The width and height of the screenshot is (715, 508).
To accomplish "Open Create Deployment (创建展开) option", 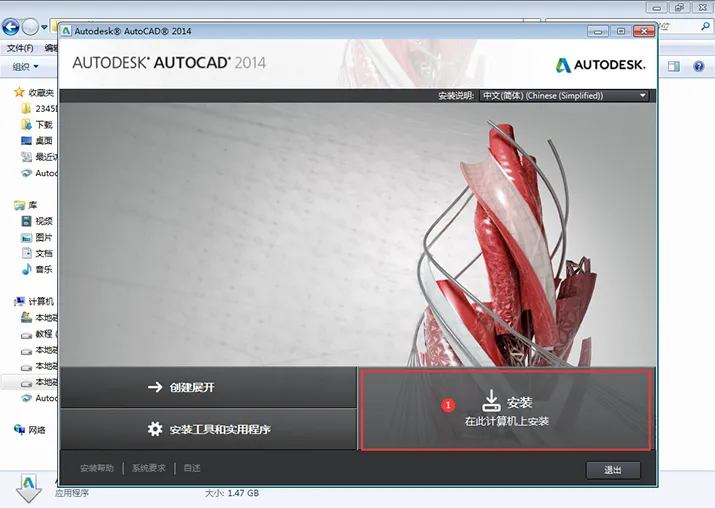I will pos(208,387).
